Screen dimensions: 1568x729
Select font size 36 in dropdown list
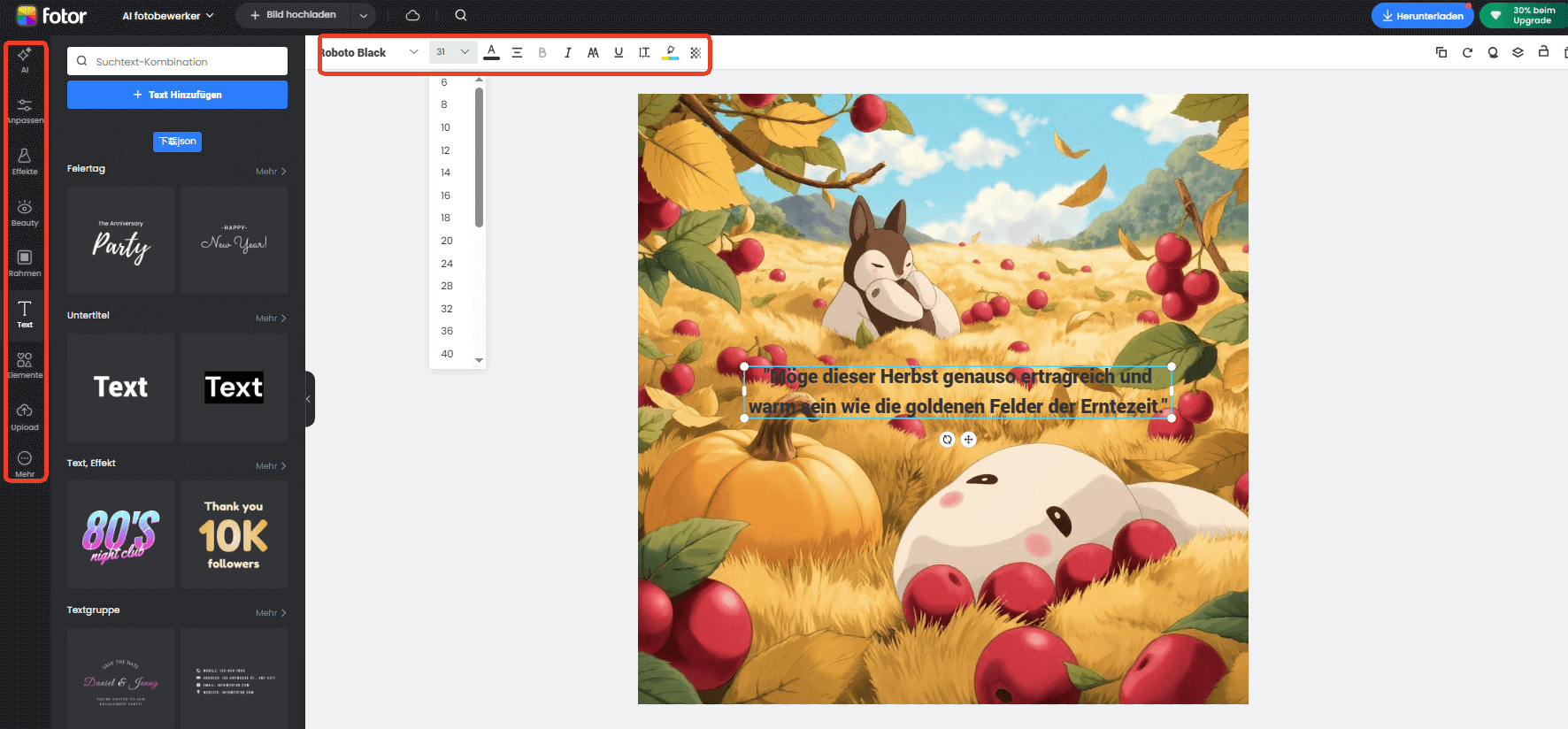pyautogui.click(x=447, y=331)
